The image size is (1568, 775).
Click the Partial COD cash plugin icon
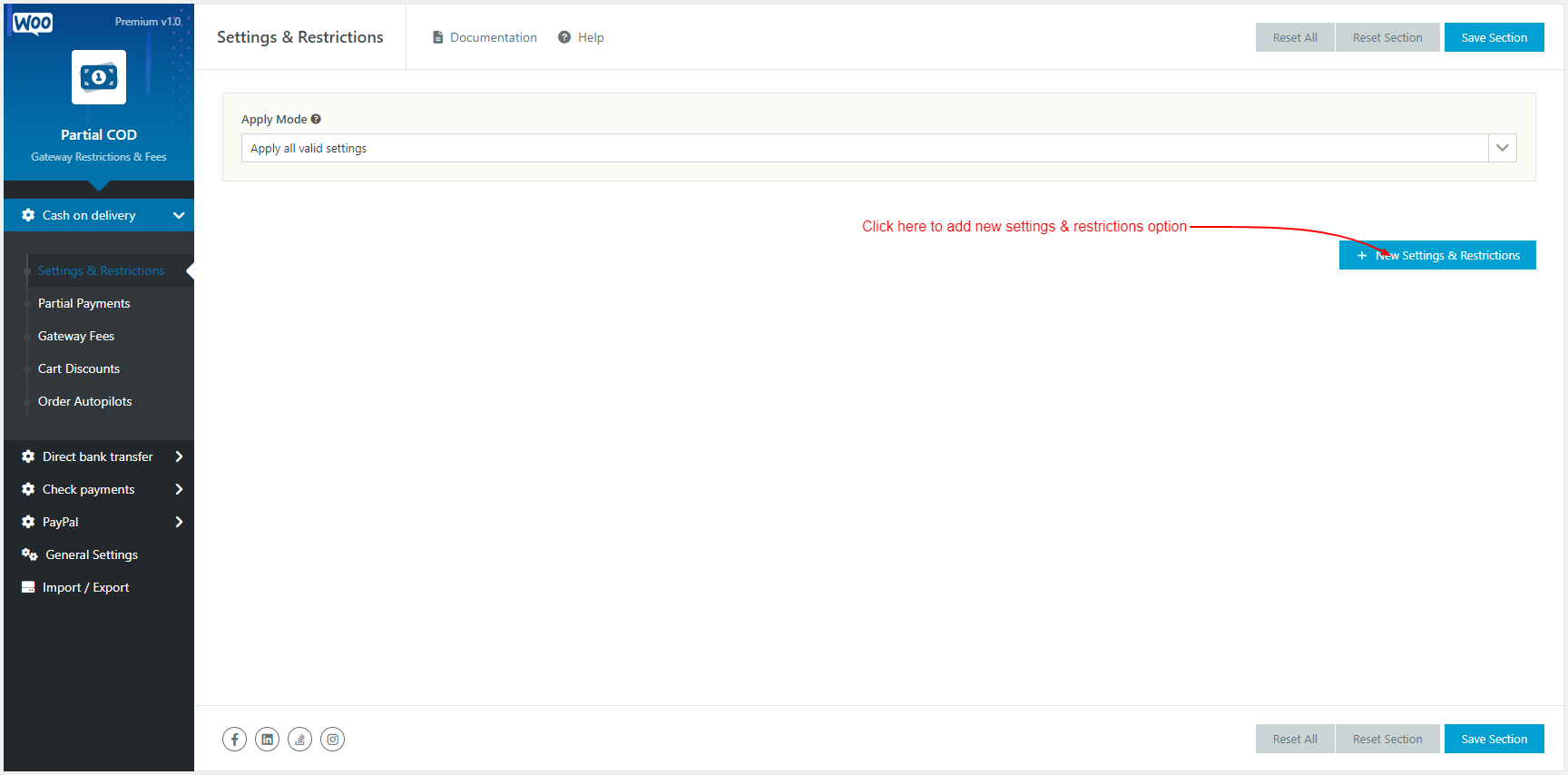(x=99, y=77)
